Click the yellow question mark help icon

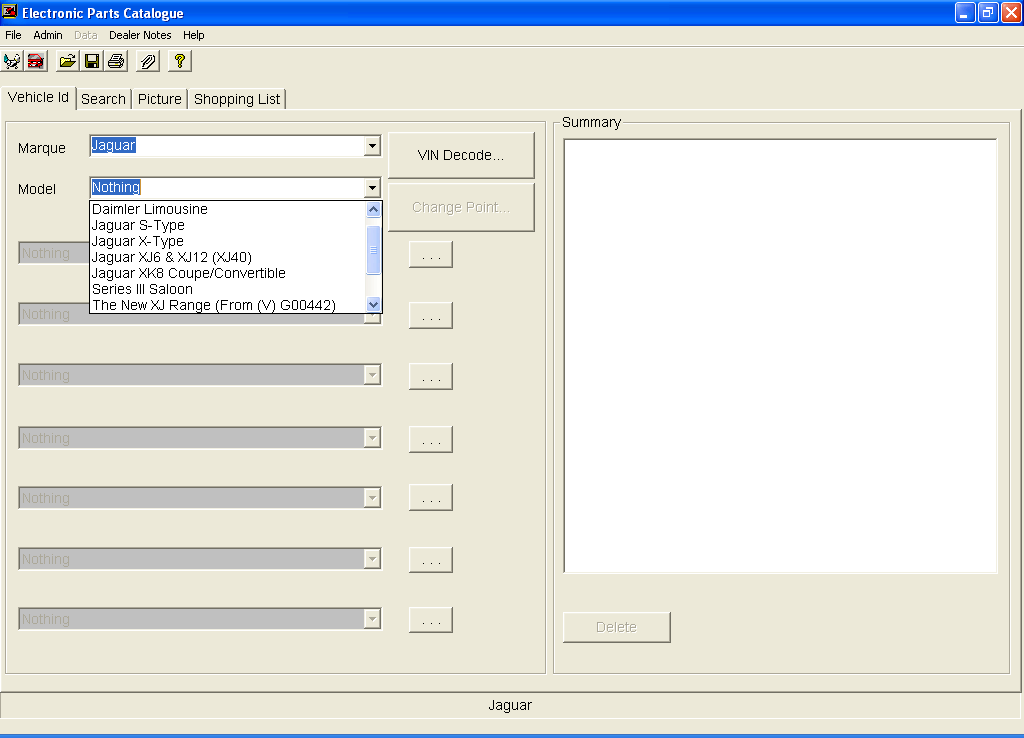tap(180, 61)
